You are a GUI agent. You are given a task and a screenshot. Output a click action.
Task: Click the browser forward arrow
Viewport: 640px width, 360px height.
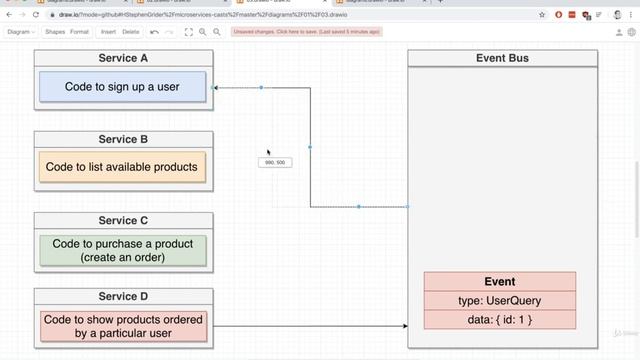pos(22,15)
